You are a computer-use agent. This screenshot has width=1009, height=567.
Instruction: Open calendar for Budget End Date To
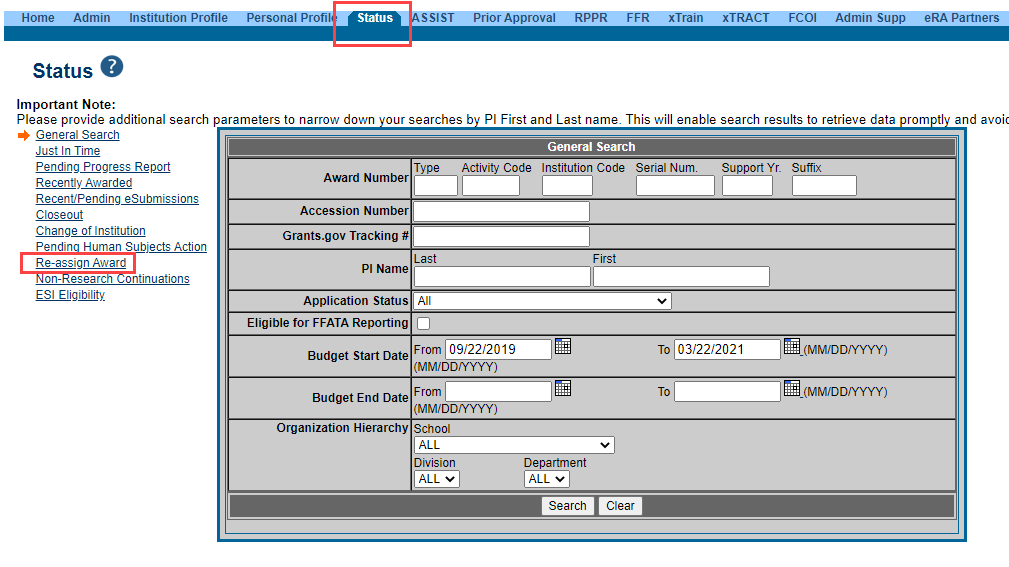click(x=792, y=388)
